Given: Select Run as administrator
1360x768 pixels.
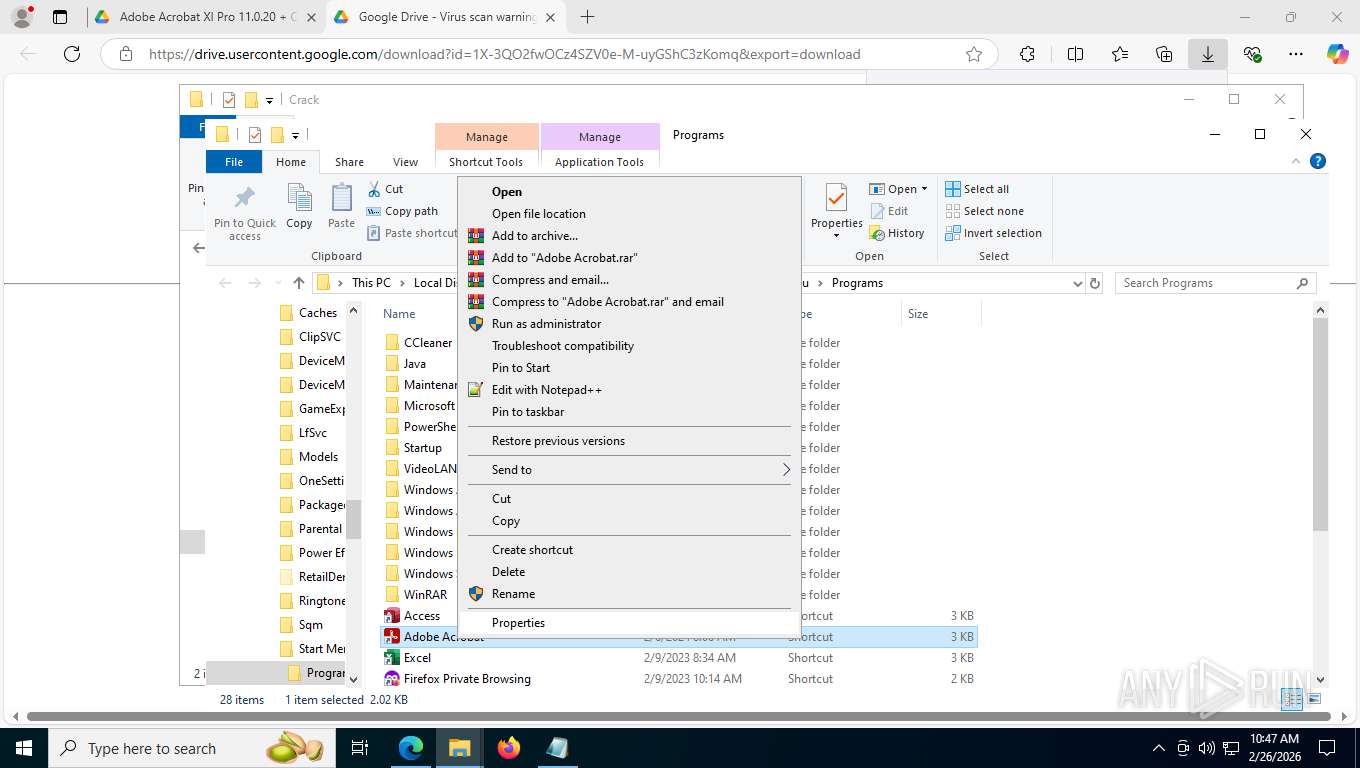Looking at the screenshot, I should tap(630, 324).
